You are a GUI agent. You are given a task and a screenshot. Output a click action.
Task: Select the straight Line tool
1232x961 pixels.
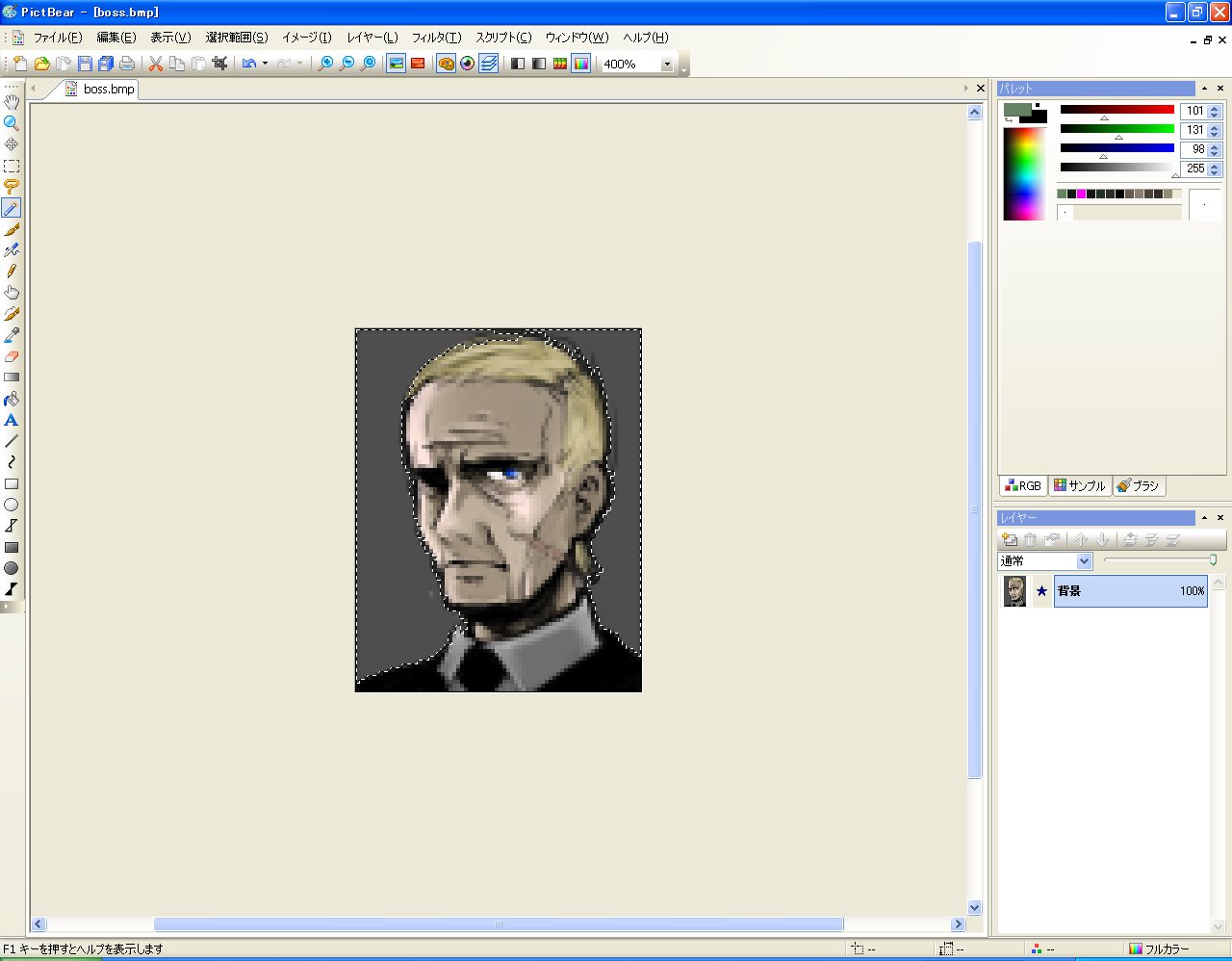(12, 441)
